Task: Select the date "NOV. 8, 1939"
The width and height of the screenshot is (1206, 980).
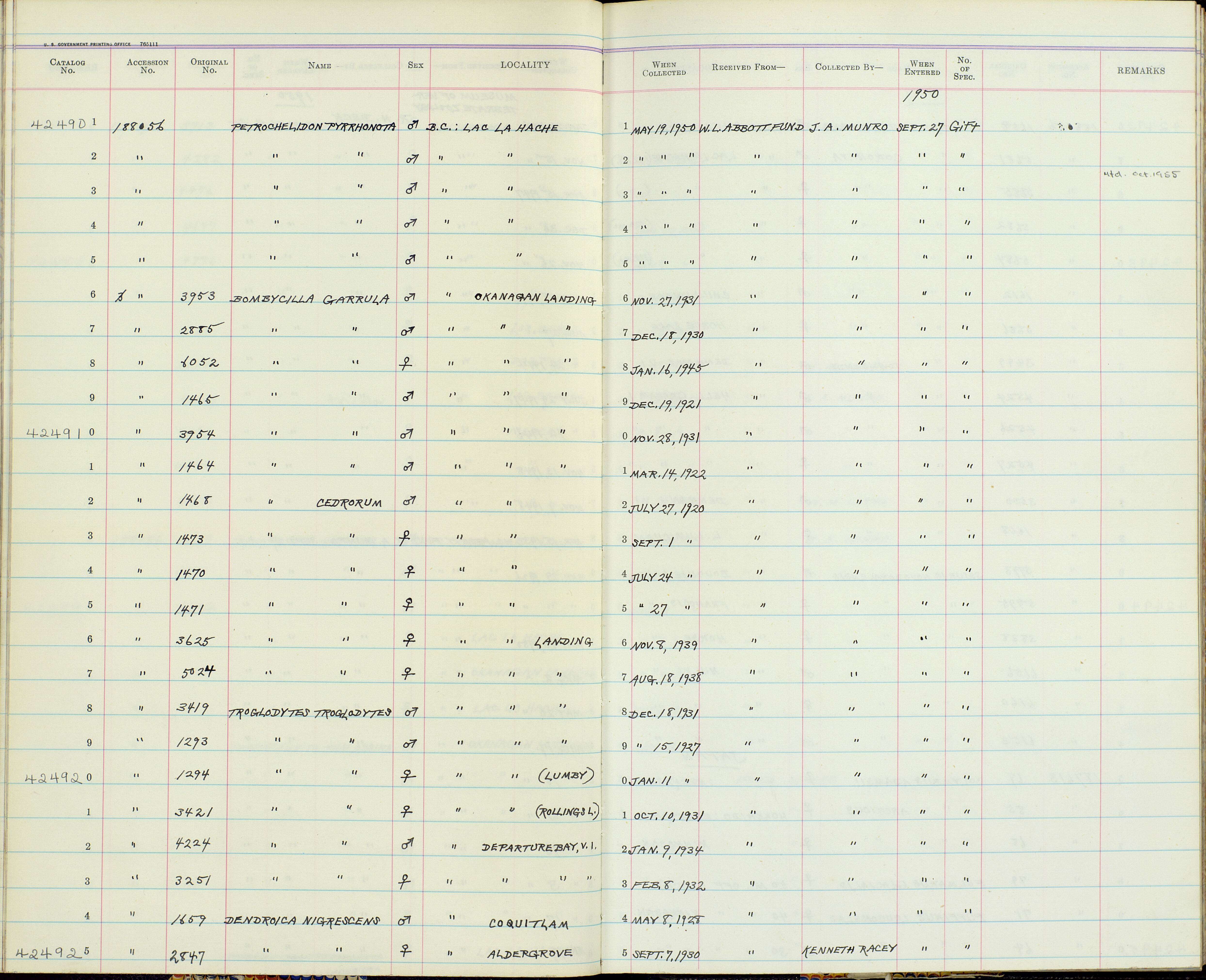Action: click(664, 645)
